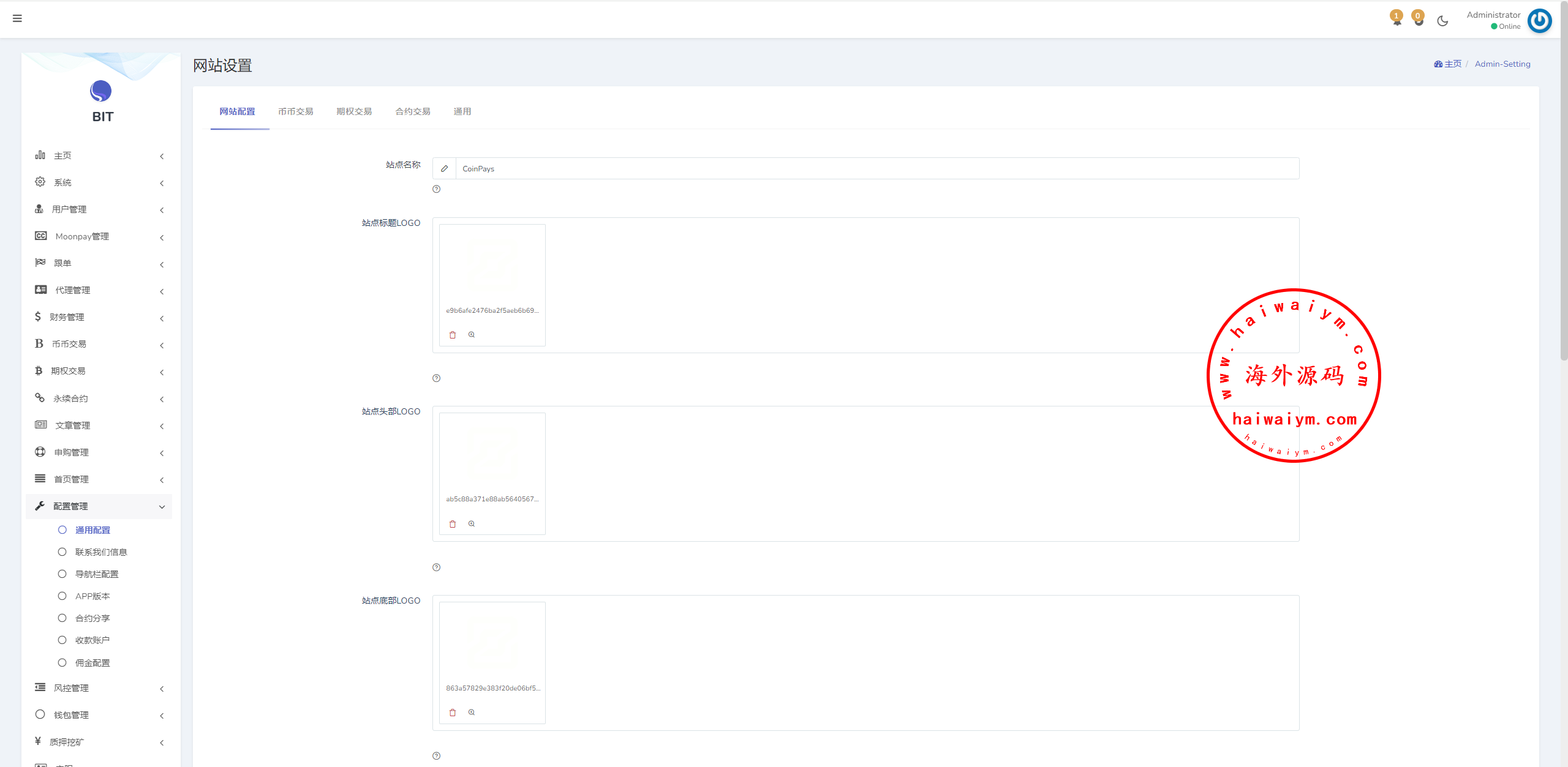Zoom preview of the 站点头部LOGO image
1568x767 pixels.
pos(472,524)
